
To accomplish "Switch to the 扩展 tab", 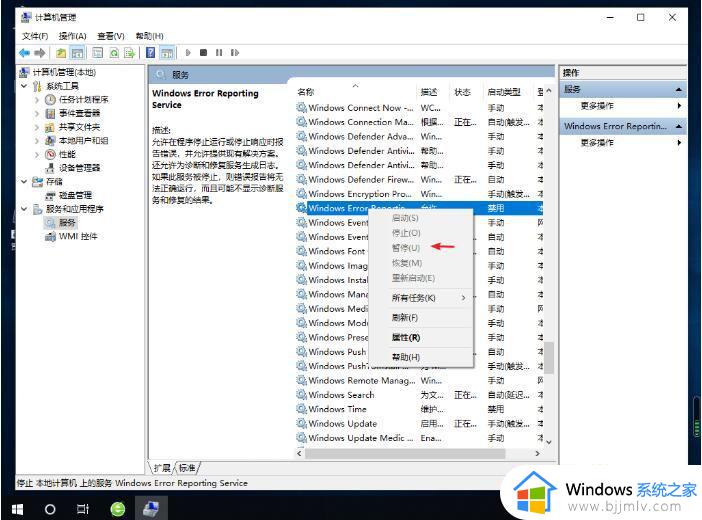I will click(x=162, y=468).
